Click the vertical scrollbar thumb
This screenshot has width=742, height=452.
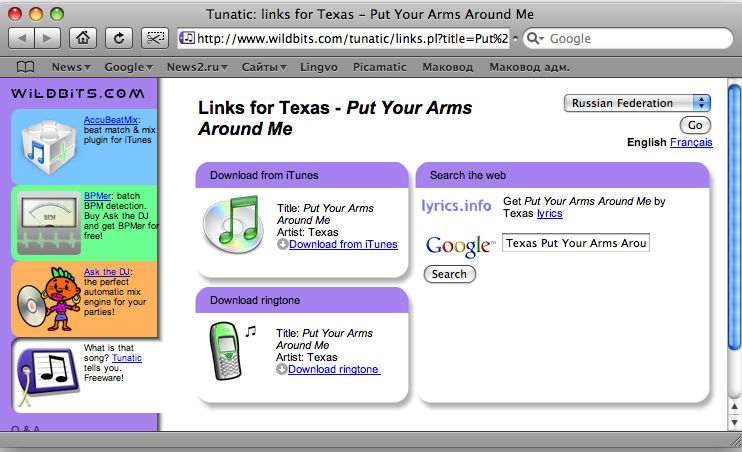coord(734,217)
